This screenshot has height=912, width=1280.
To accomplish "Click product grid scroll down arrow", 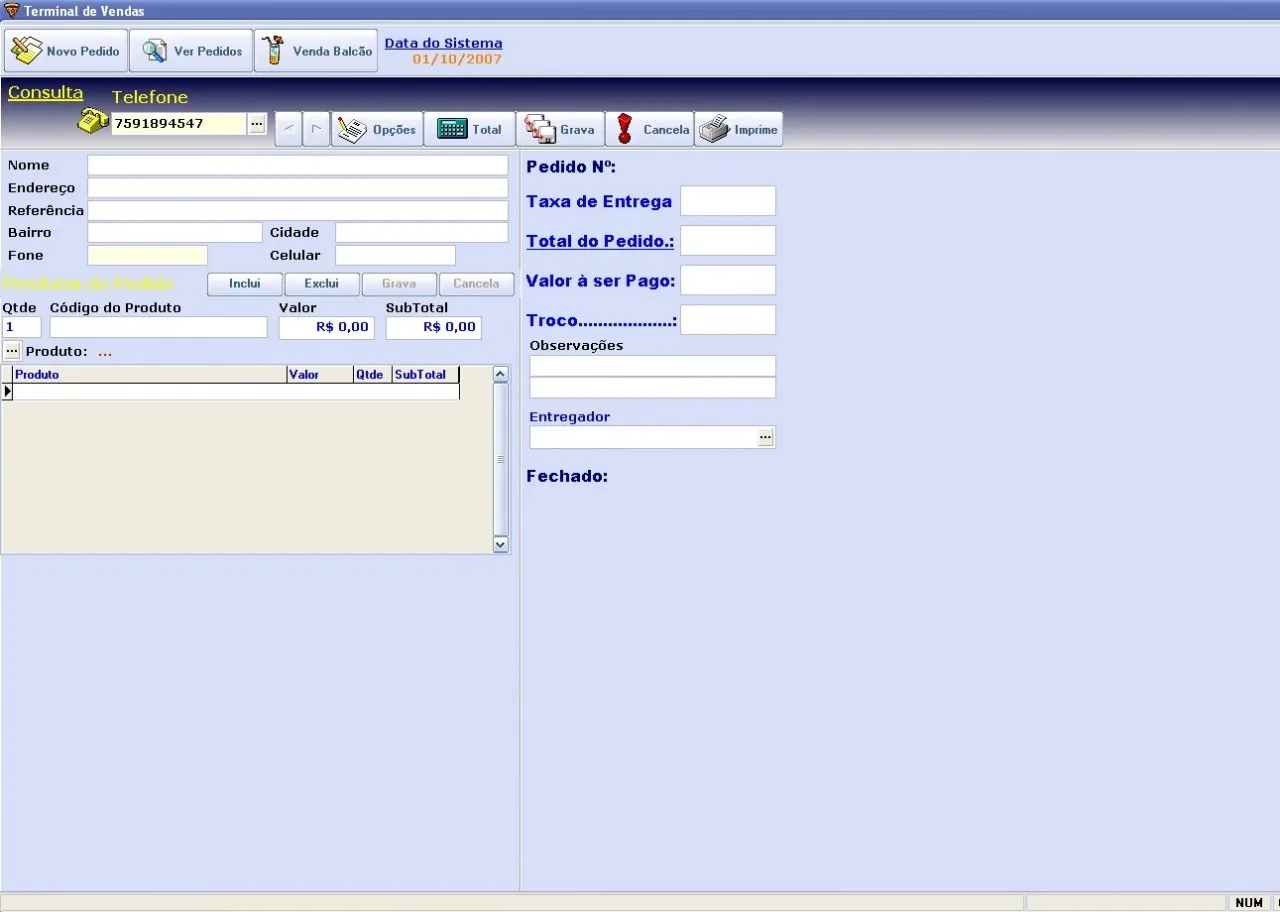I will [x=501, y=544].
